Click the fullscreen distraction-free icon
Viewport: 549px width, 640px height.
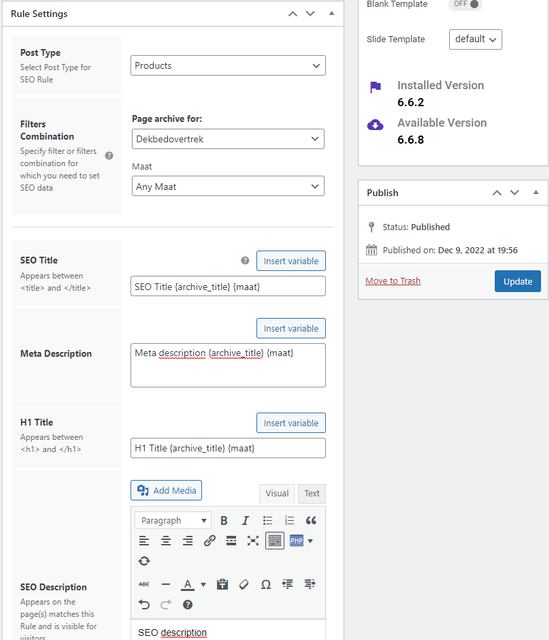point(253,541)
